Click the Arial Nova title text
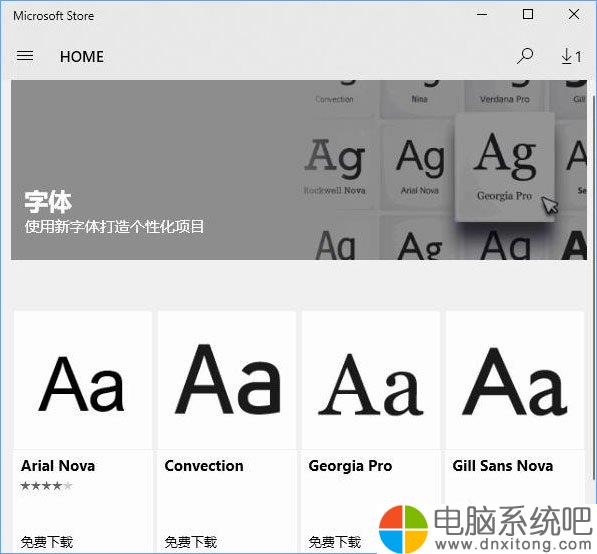The width and height of the screenshot is (597, 554). pyautogui.click(x=58, y=466)
